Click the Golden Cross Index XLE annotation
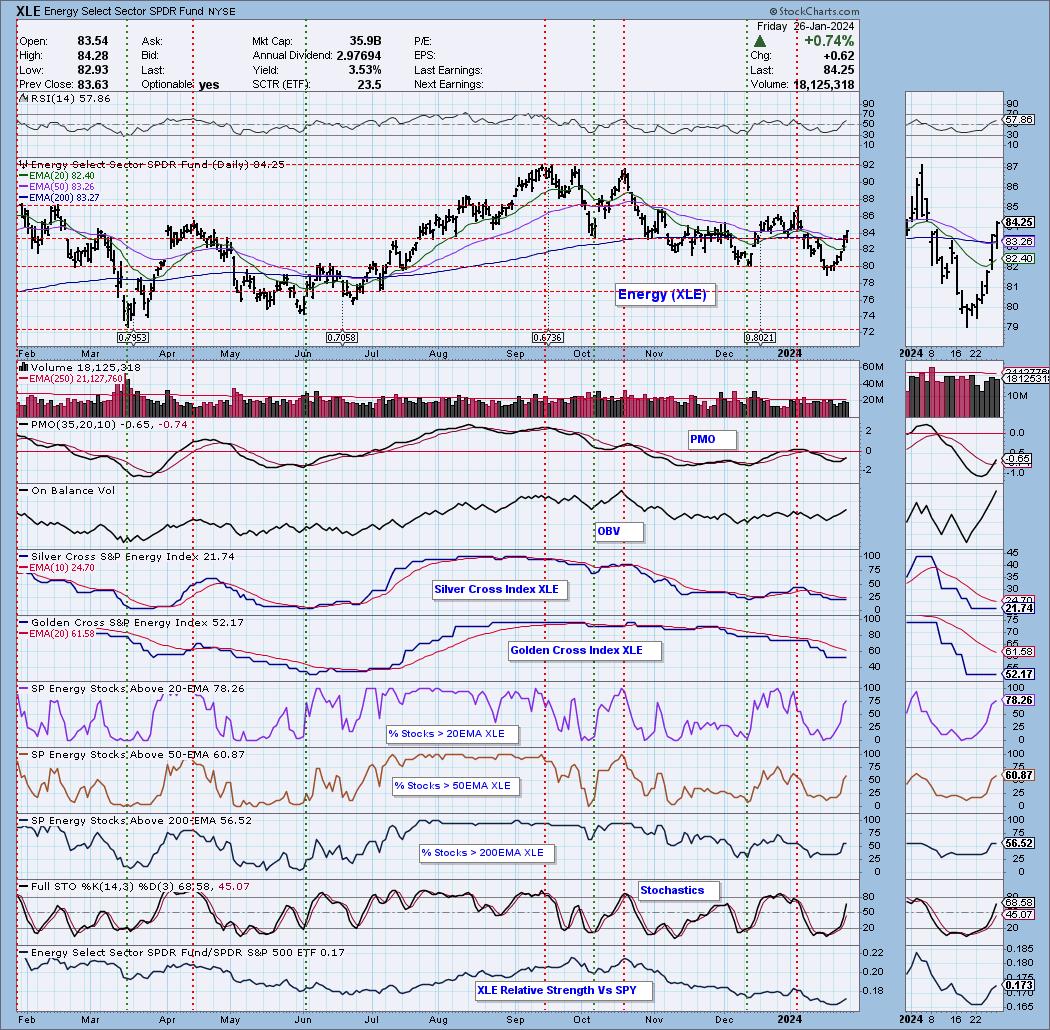1050x1030 pixels. pyautogui.click(x=585, y=650)
